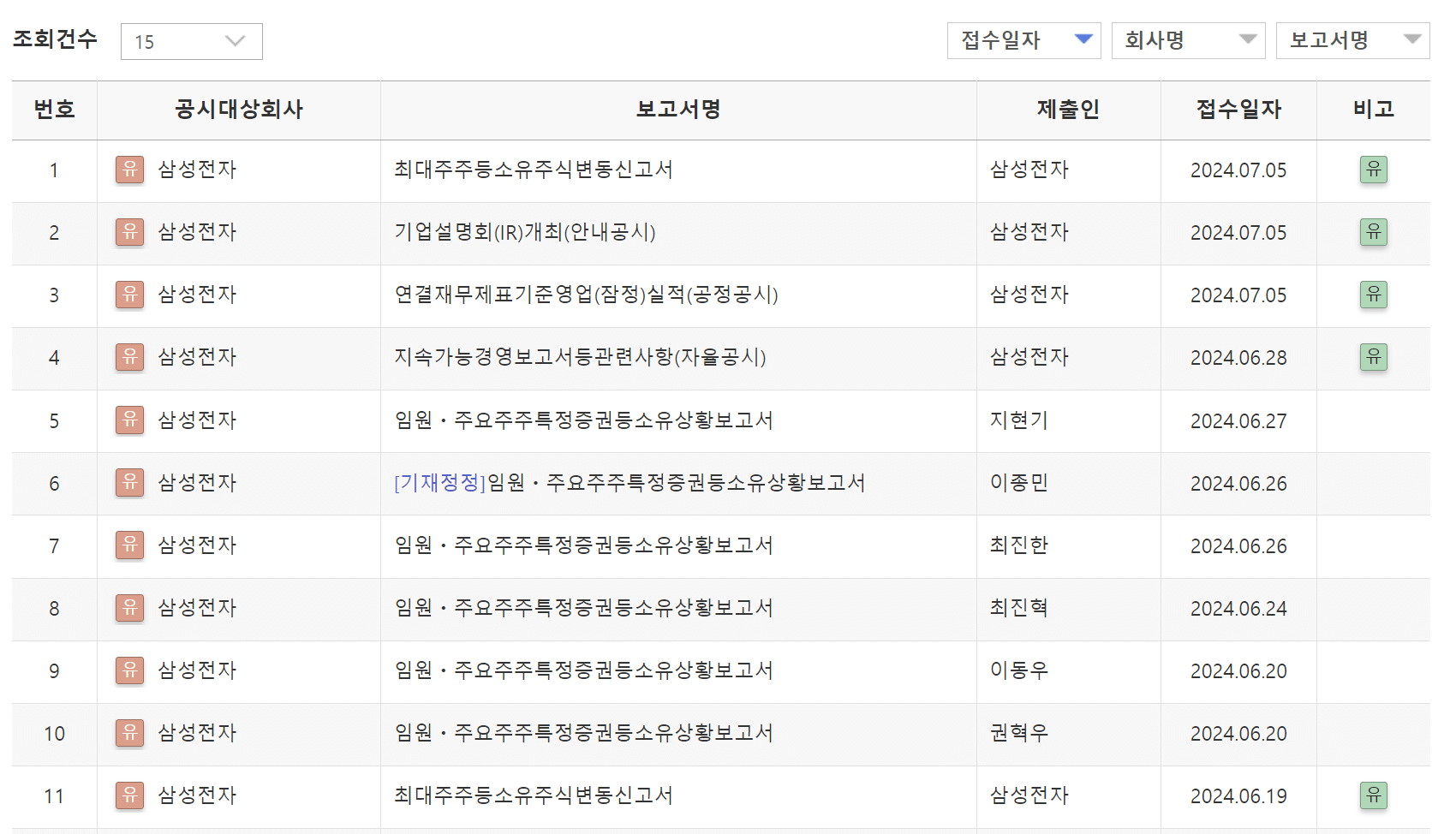Open the green 유 attachment icon for row 1
Viewport: 1456px width, 834px height.
(1374, 170)
